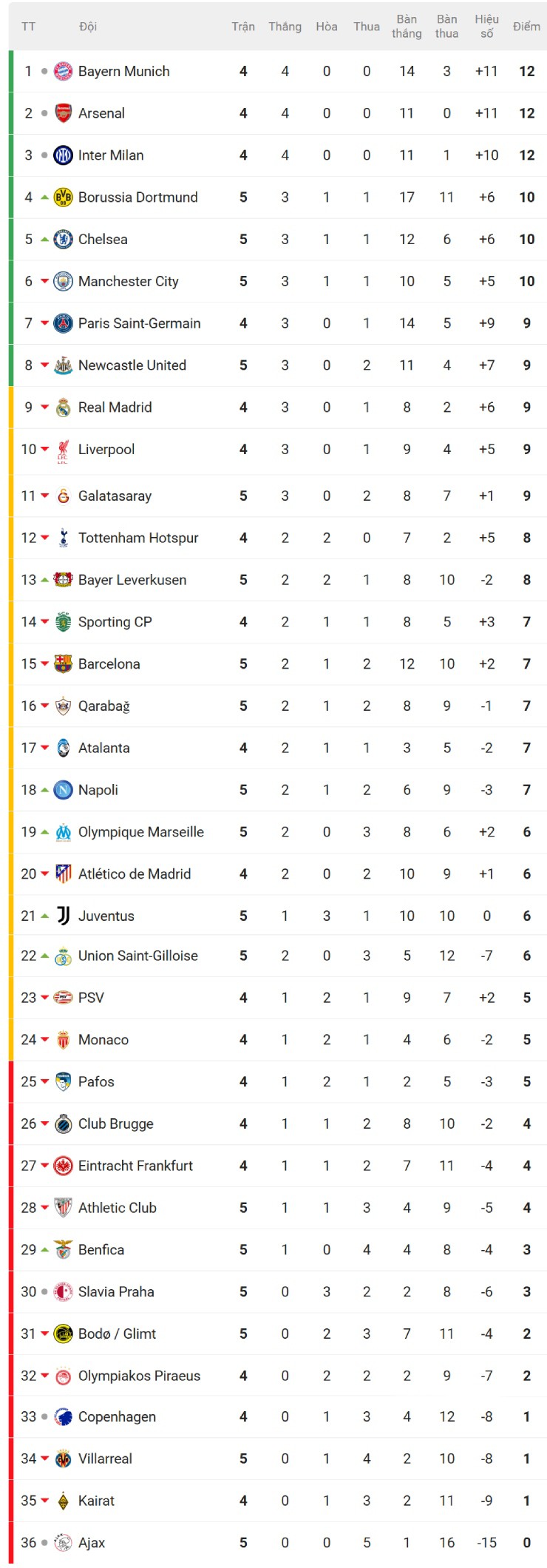Open the Real Madrid team page

tap(115, 408)
